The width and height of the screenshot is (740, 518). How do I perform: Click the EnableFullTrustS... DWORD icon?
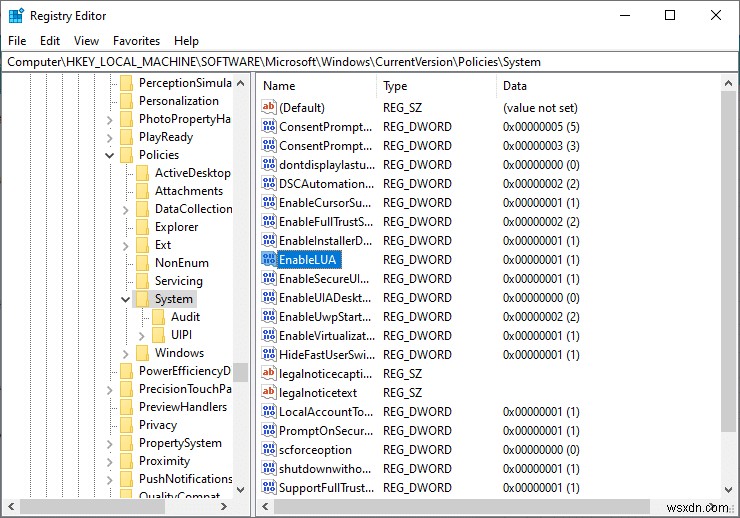tap(269, 221)
